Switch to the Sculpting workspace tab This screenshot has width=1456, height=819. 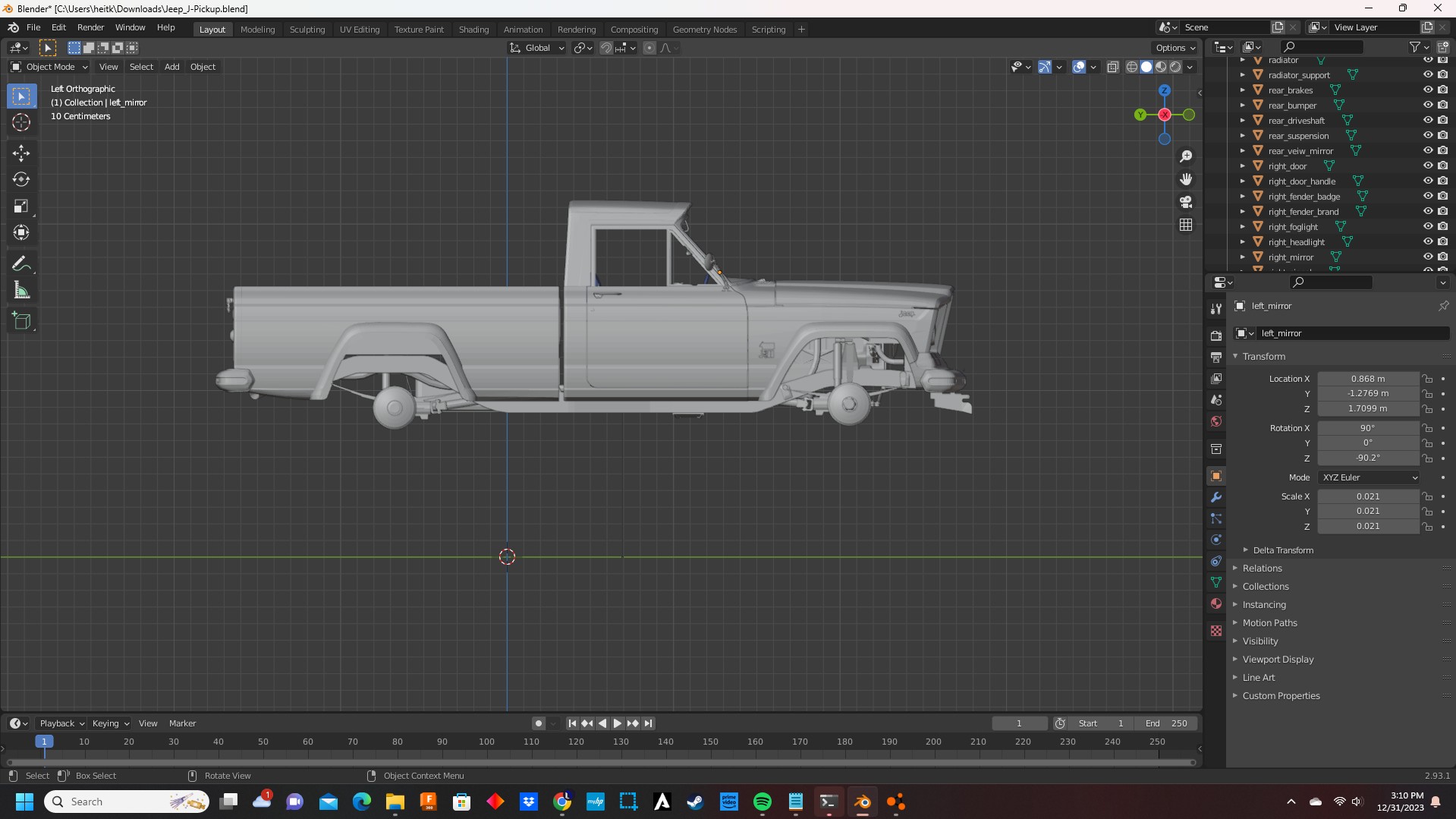coord(307,30)
